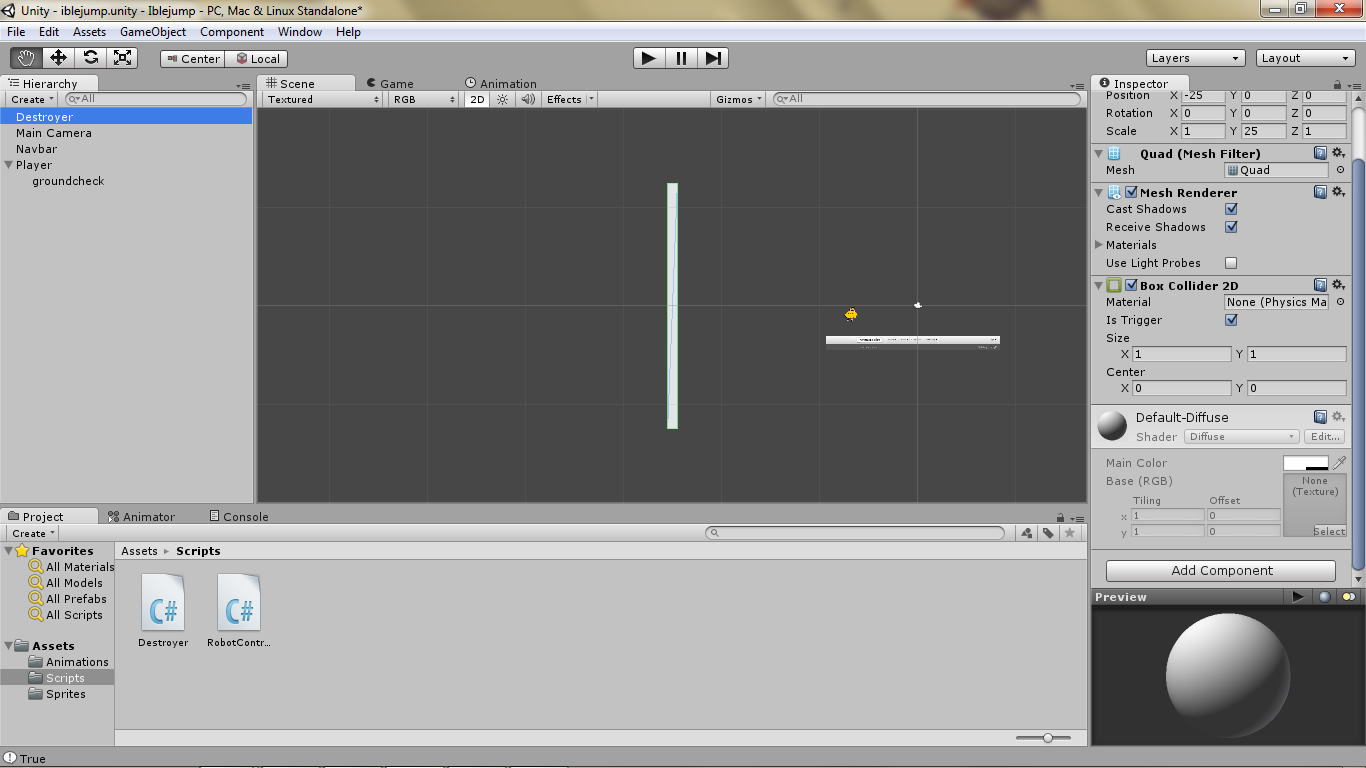Play the material preview animation

1298,597
